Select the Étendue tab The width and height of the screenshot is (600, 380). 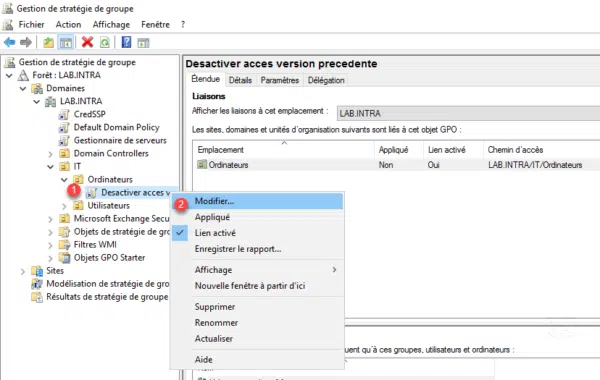point(206,79)
